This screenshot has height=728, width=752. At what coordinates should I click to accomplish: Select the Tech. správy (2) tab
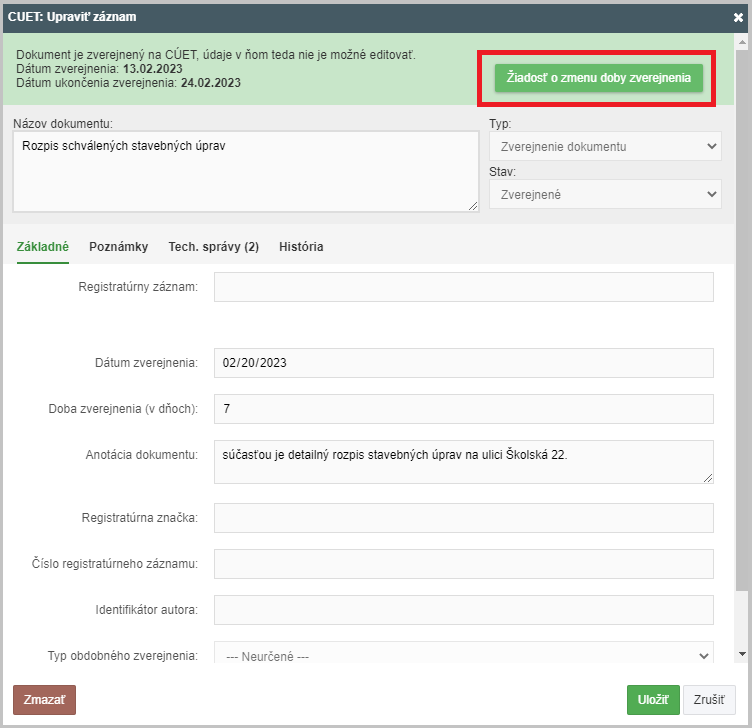213,246
